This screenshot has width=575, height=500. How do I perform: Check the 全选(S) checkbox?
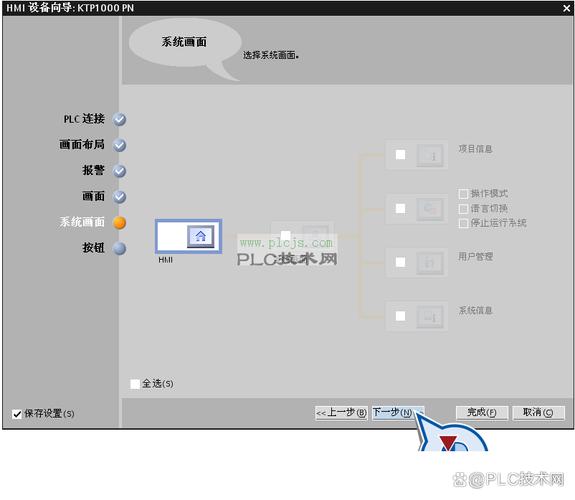(135, 384)
